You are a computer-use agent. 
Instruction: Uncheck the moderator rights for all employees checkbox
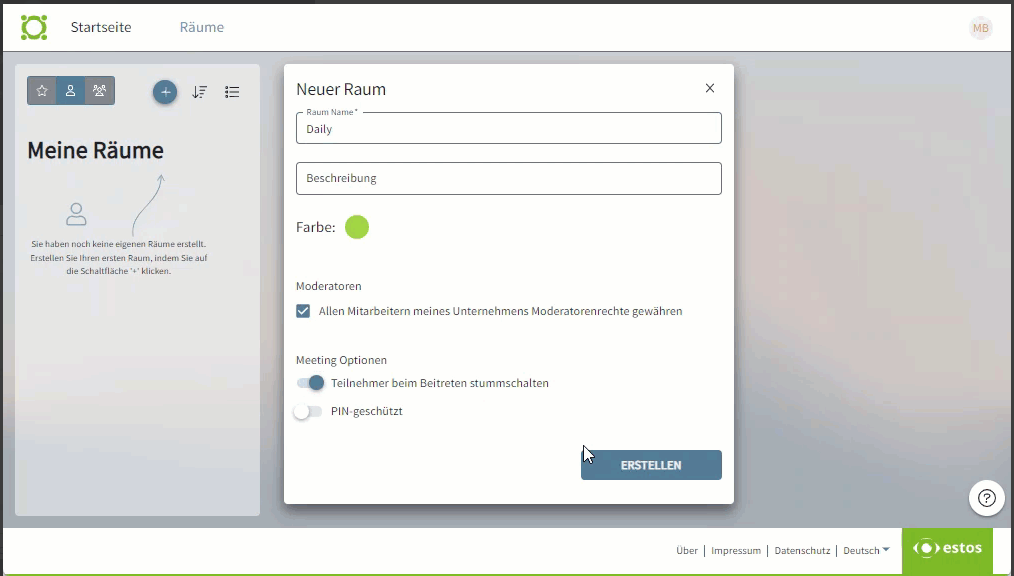pos(303,311)
